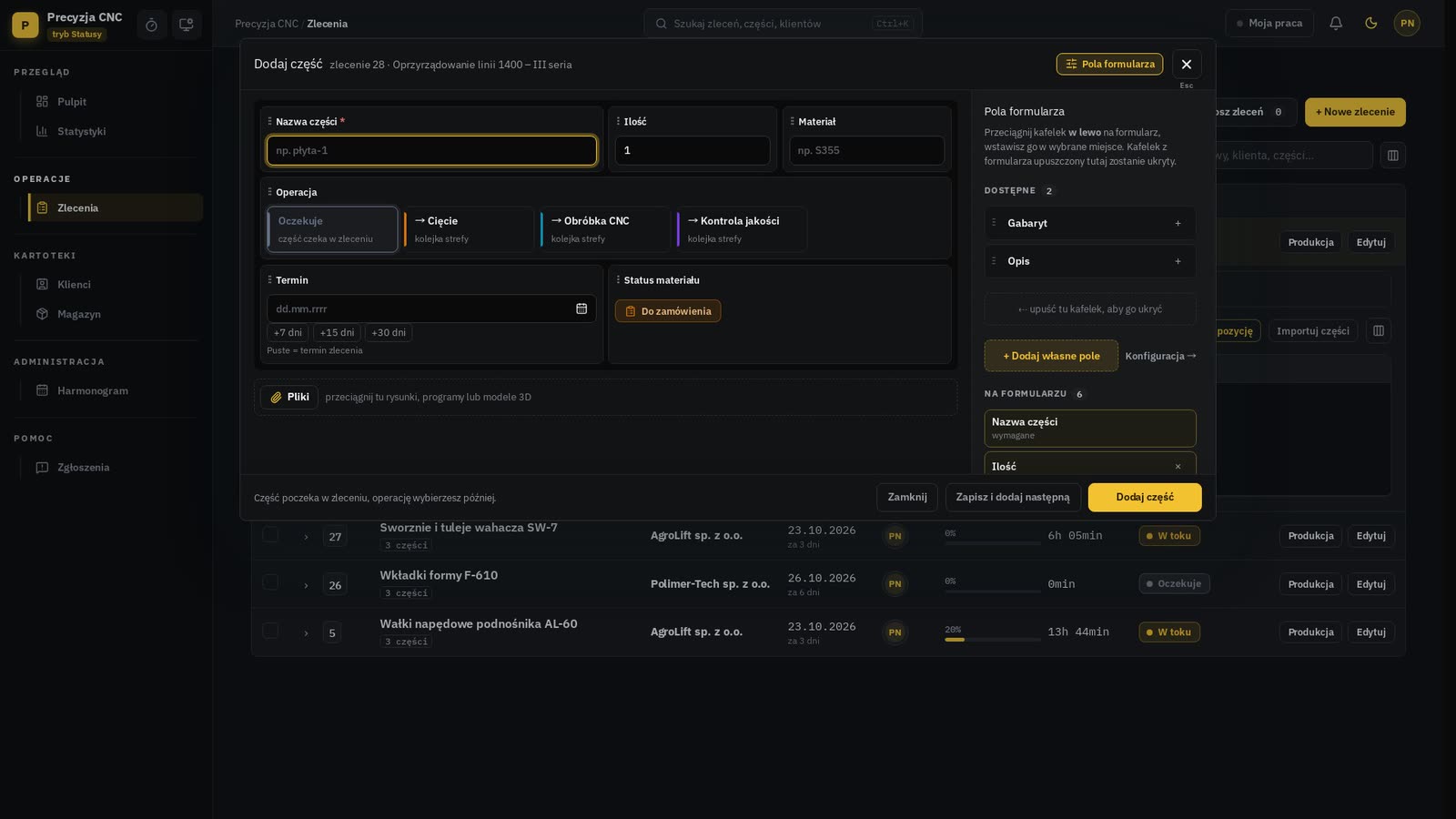This screenshot has width=1456, height=819.
Task: Click the search magnifier icon
Action: point(662,24)
